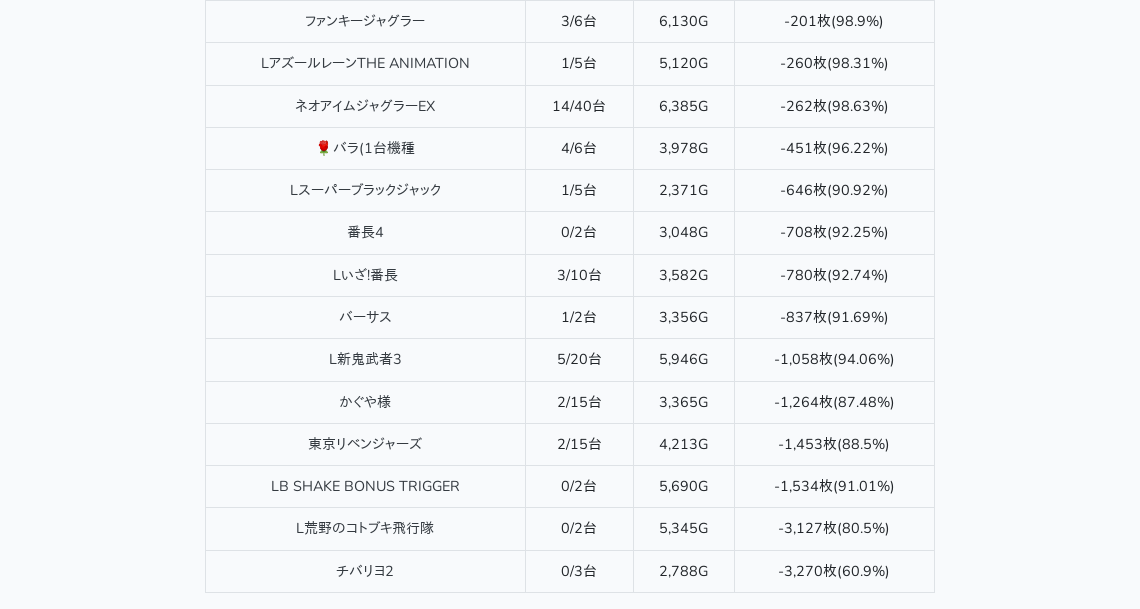Image resolution: width=1140 pixels, height=609 pixels.
Task: Click LアズールレーンTHE ANIMATION row title
Action: 365,63
